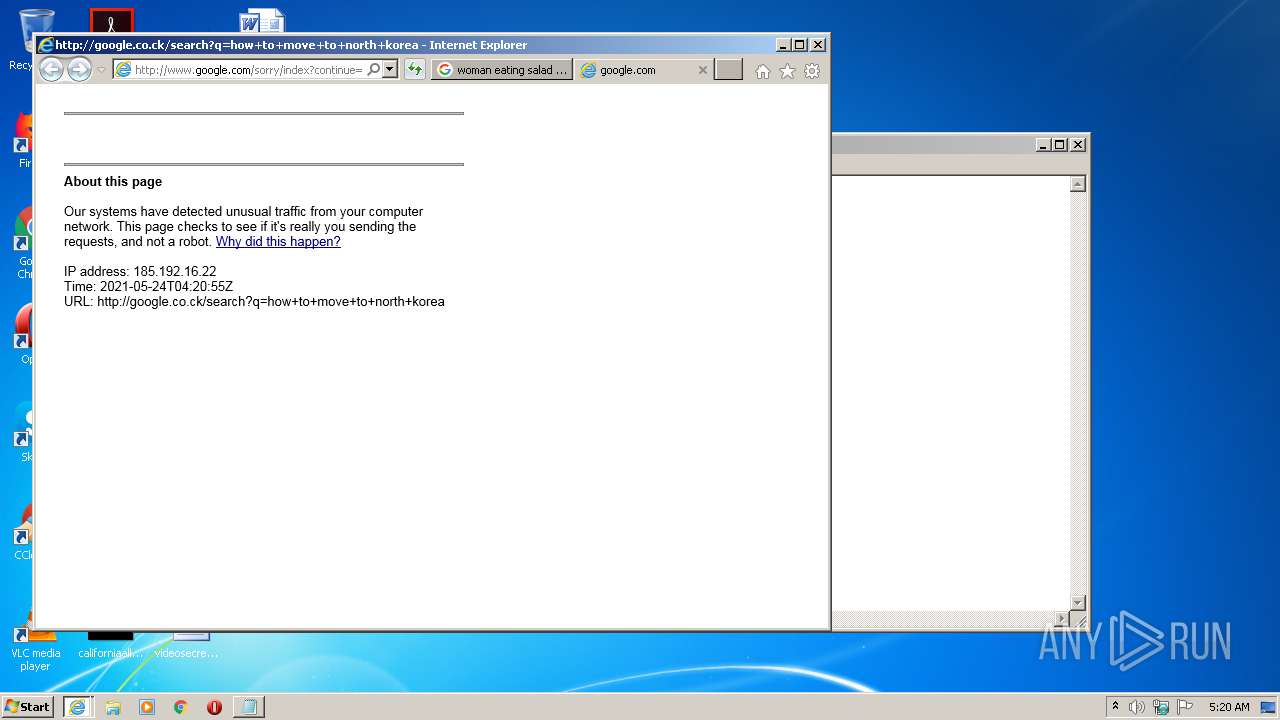Screen dimensions: 1280x720
Task: Expand the address bar autocomplete dropdown
Action: [390, 70]
